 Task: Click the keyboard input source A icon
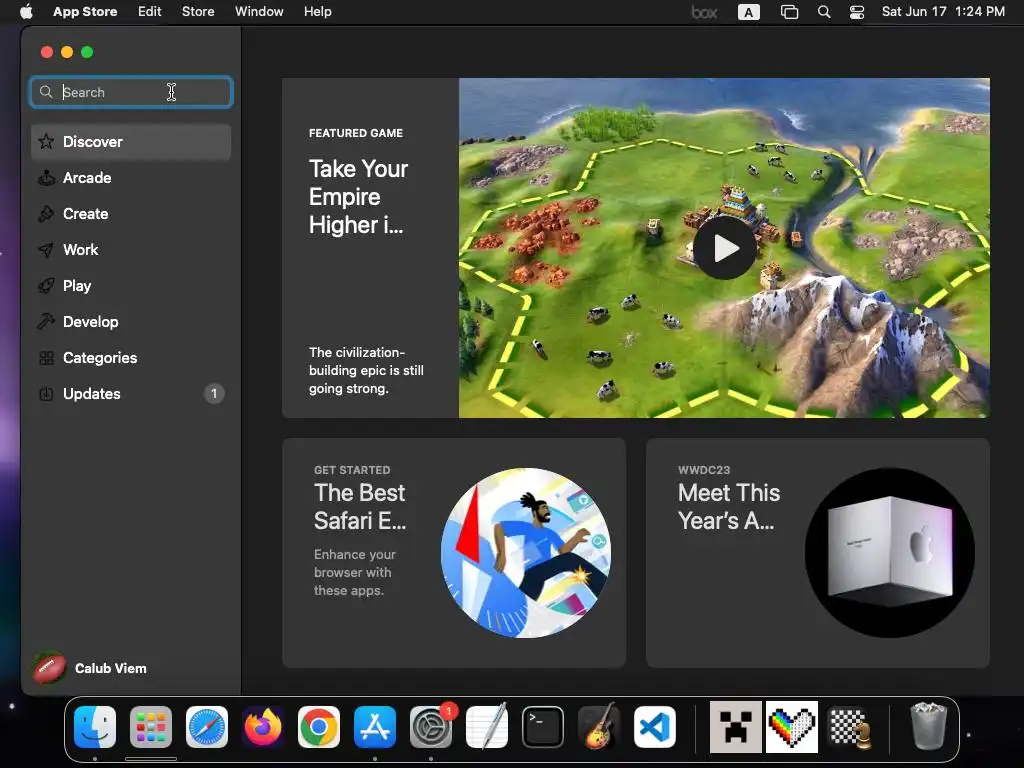pos(748,12)
